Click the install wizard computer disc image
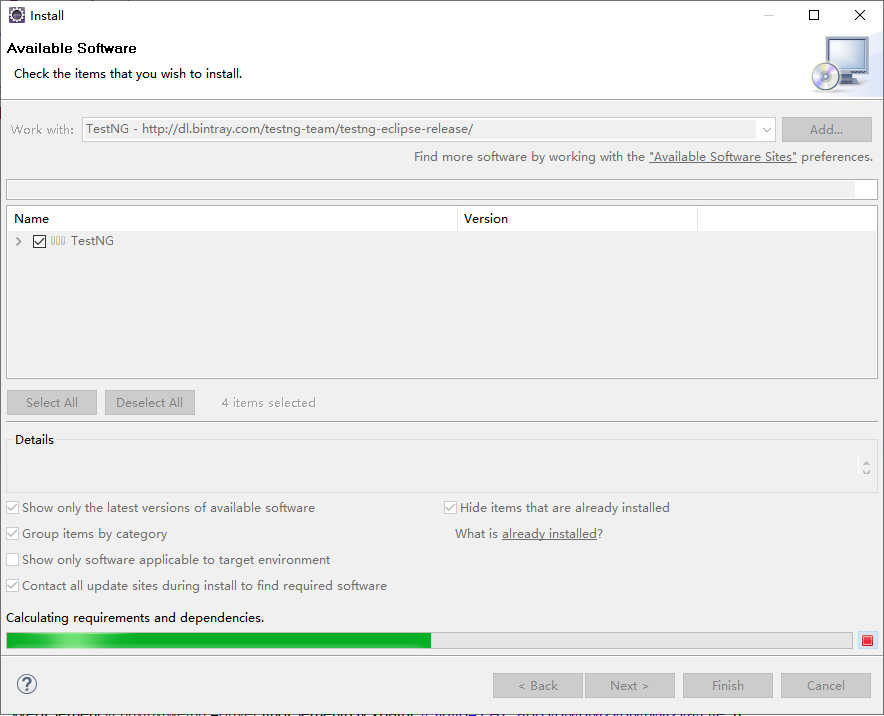The width and height of the screenshot is (884, 716). point(842,64)
